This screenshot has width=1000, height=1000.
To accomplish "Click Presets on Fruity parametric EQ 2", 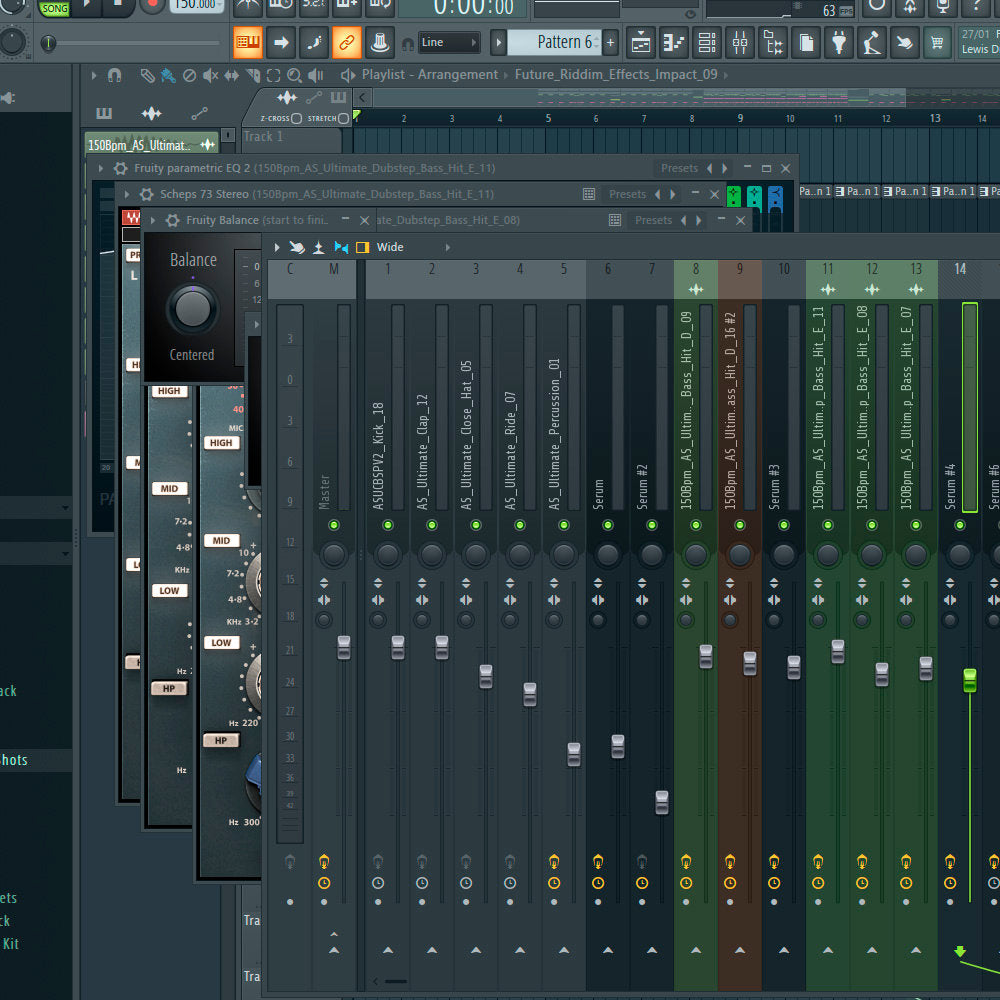I will click(x=679, y=169).
